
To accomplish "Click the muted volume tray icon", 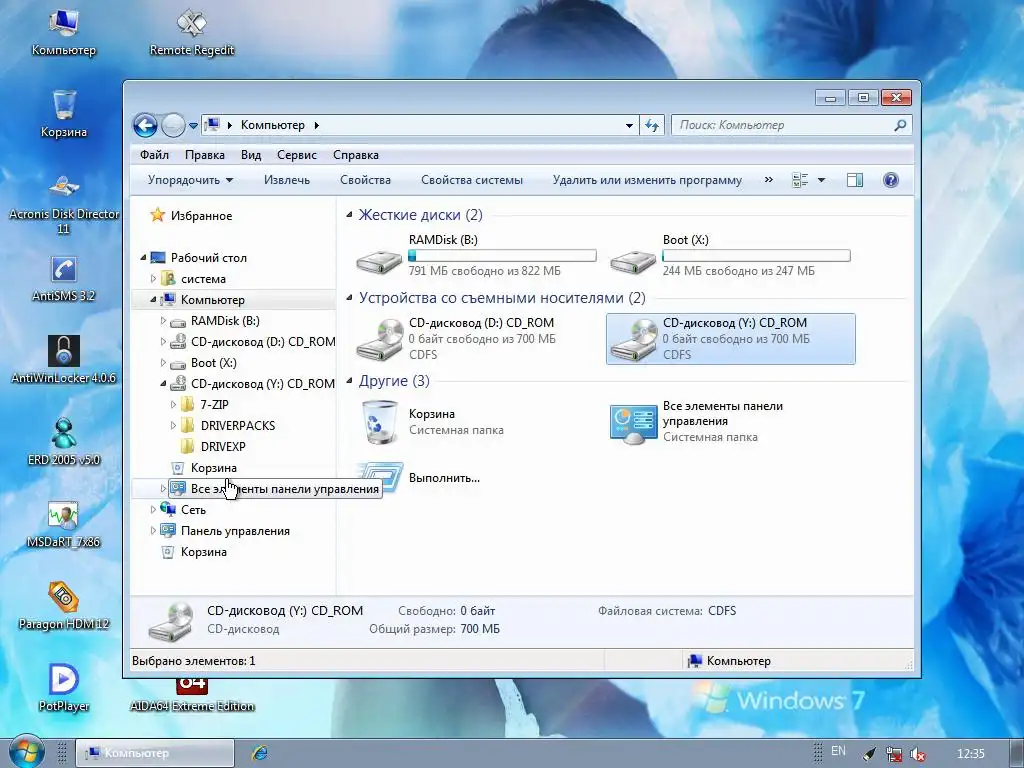I will click(918, 754).
